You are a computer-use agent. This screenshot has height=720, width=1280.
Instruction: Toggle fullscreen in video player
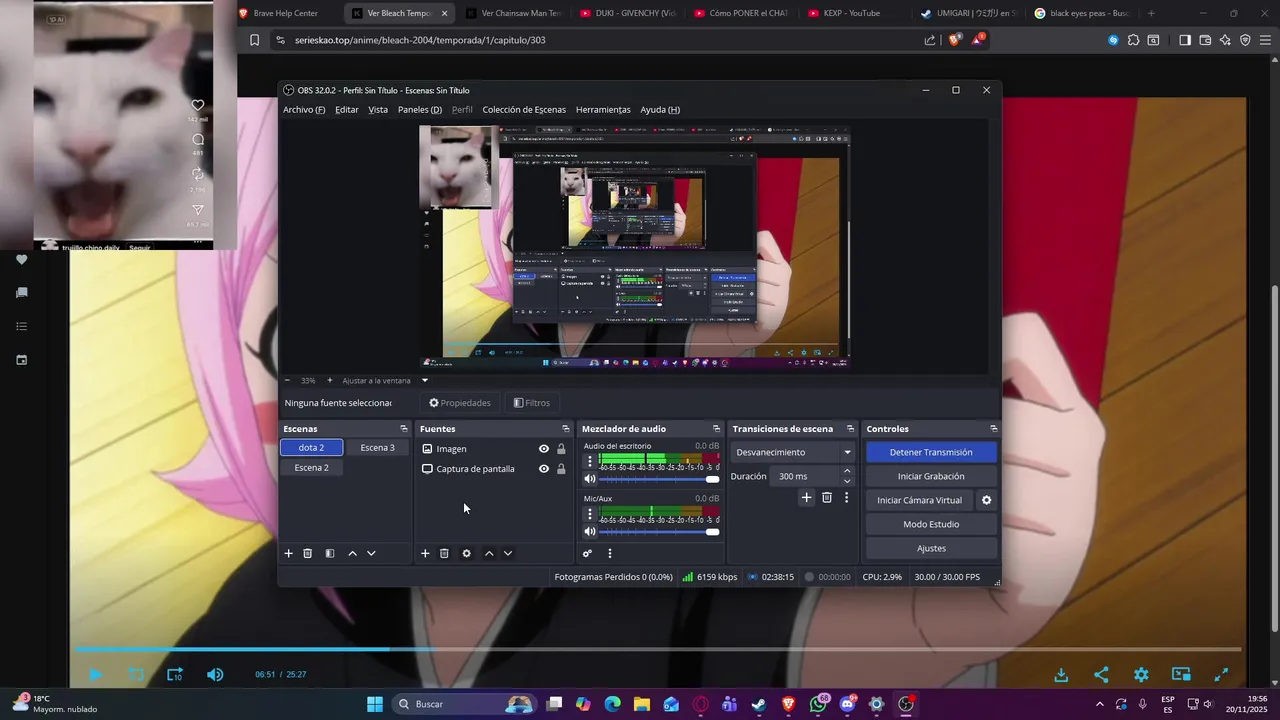point(1221,675)
